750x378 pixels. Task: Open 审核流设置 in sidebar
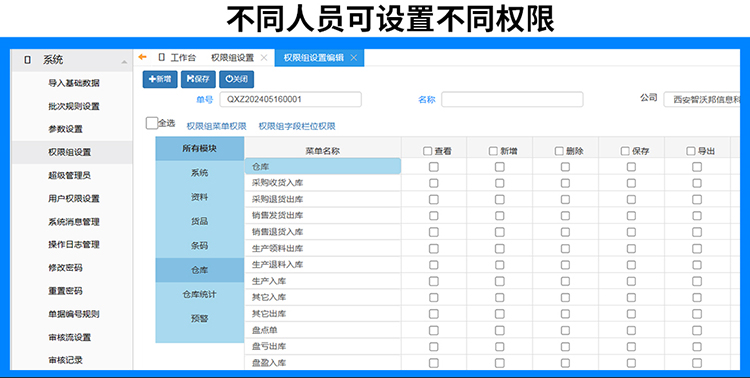pyautogui.click(x=70, y=337)
